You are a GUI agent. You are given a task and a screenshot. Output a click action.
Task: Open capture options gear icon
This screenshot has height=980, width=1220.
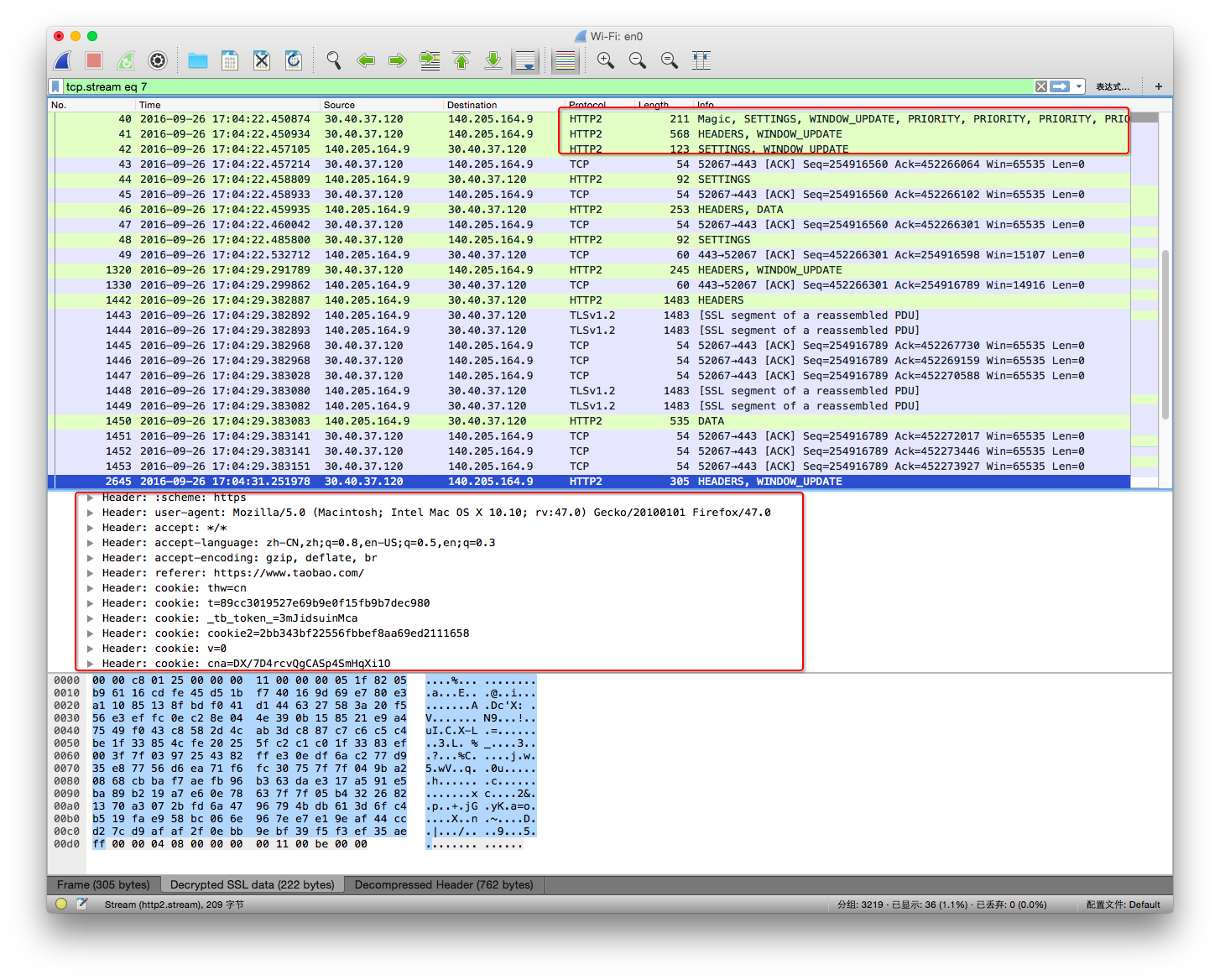coord(158,60)
